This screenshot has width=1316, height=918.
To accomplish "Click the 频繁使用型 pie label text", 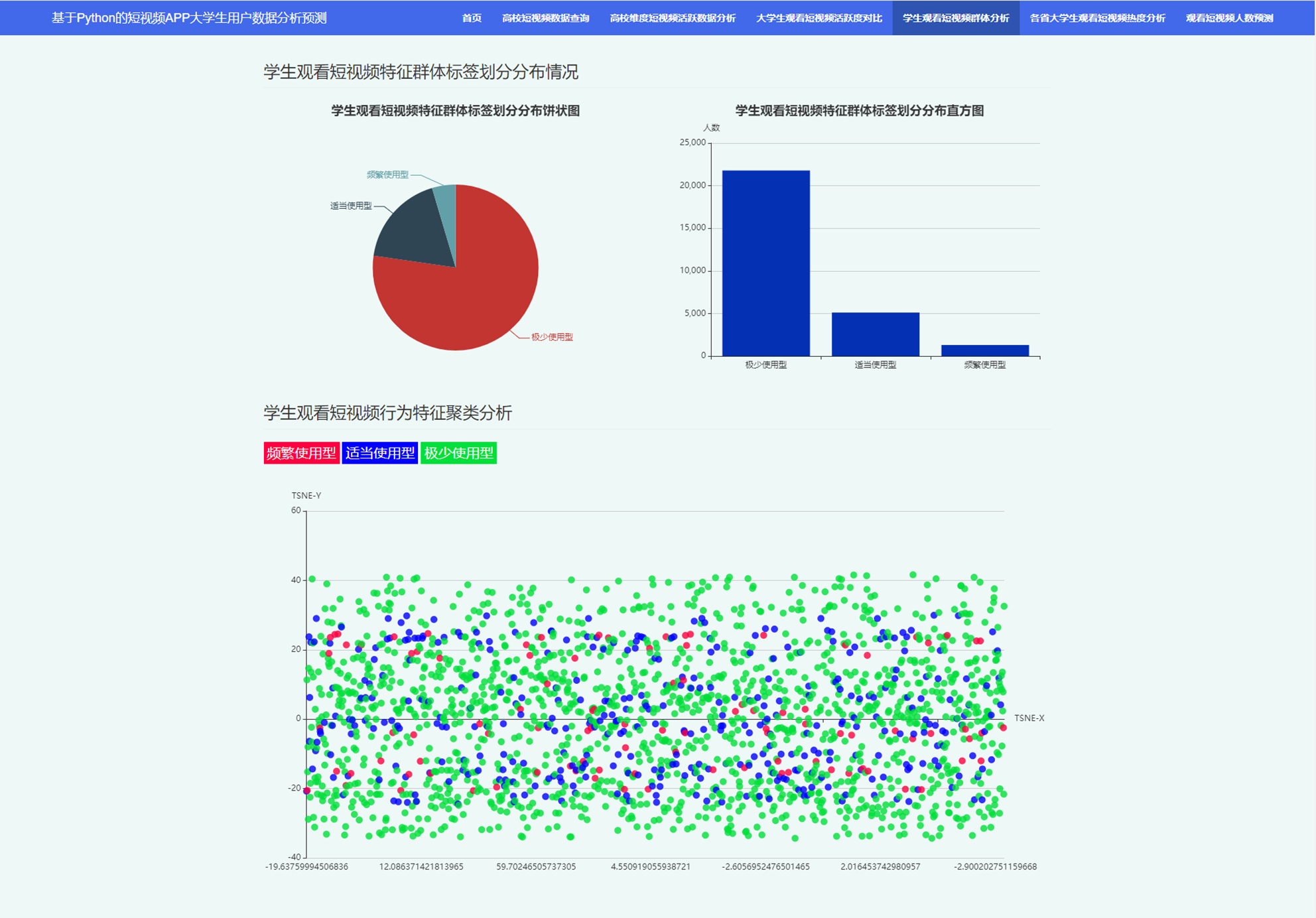I will point(387,174).
